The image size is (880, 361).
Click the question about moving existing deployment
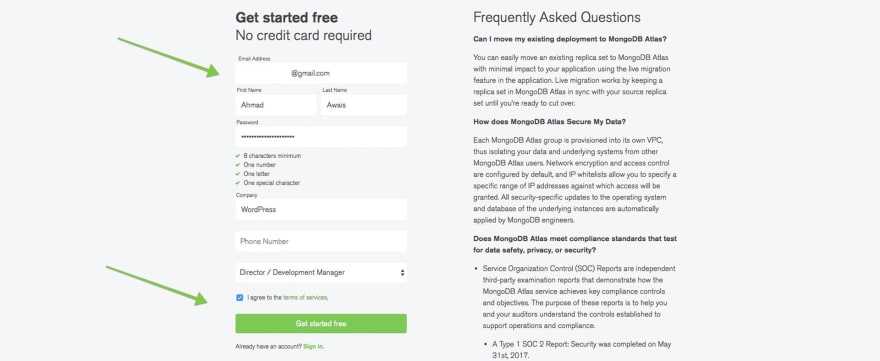coord(570,39)
